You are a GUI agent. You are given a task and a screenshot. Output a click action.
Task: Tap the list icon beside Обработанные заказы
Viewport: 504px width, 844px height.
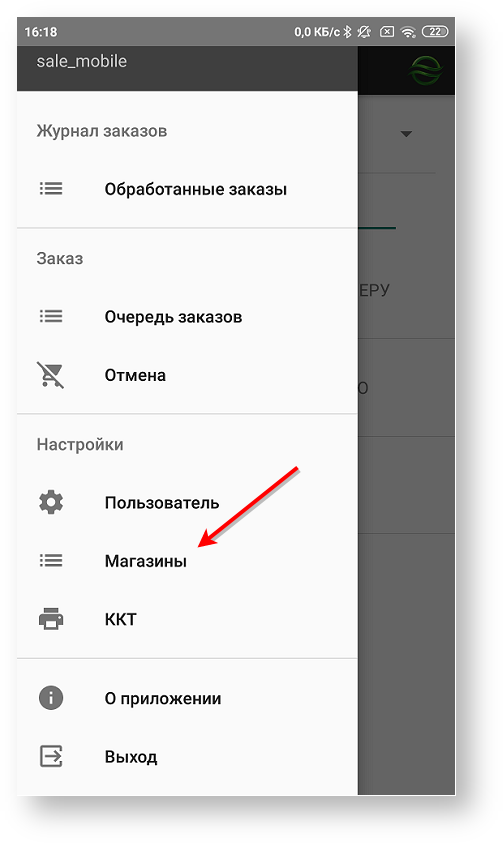(51, 188)
